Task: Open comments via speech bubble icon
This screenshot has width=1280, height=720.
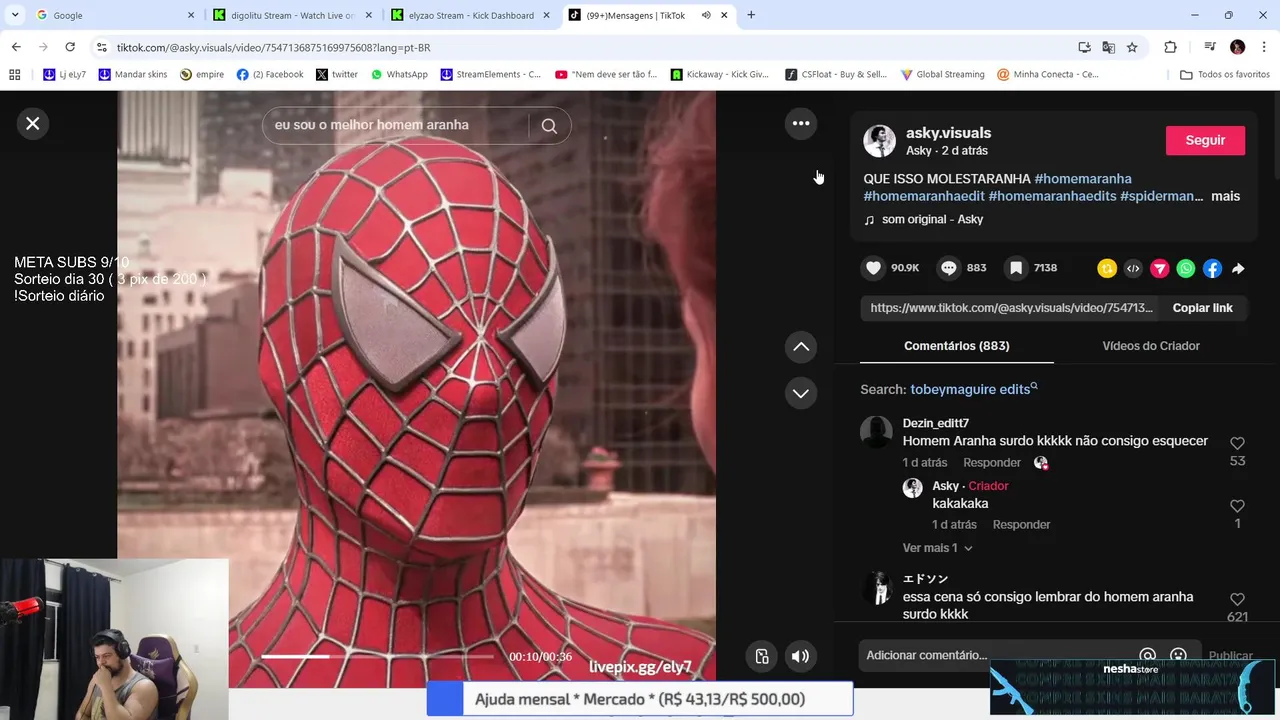Action: pos(949,268)
